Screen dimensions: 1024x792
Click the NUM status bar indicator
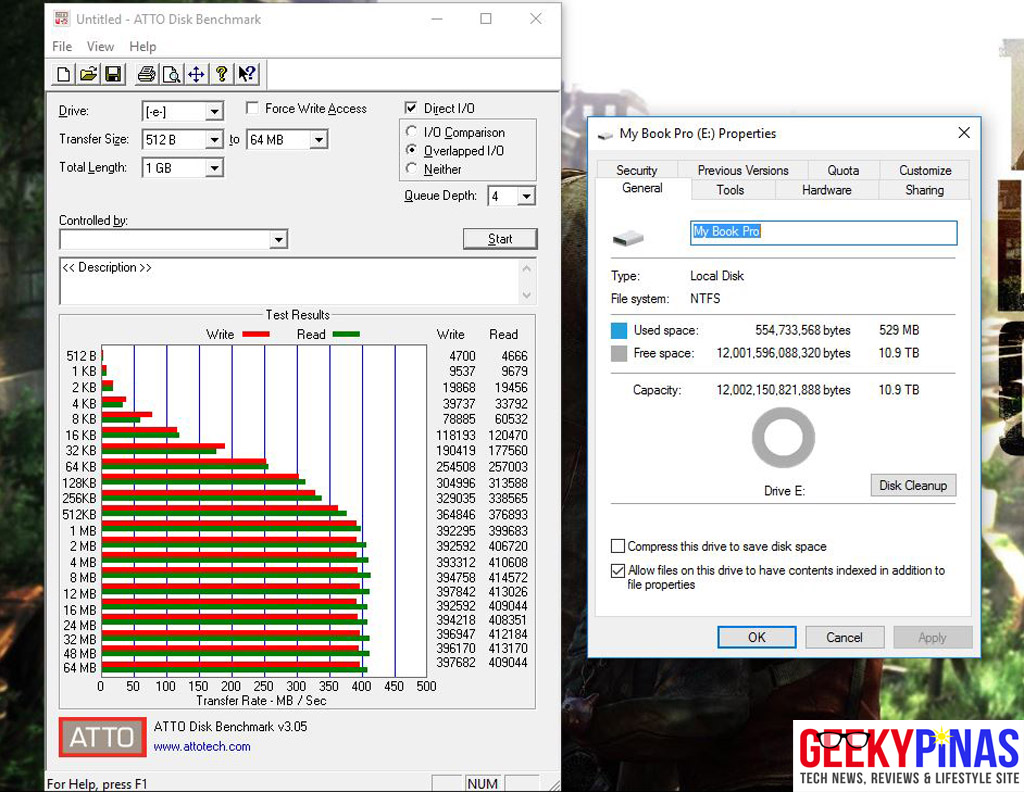pos(483,784)
